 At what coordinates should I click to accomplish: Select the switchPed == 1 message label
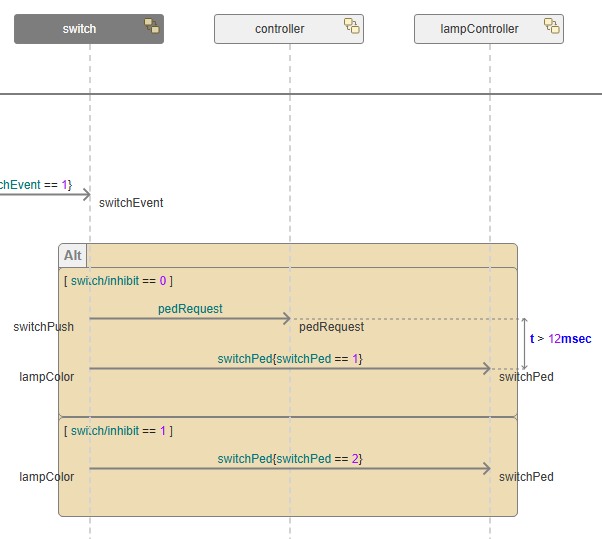tap(290, 359)
